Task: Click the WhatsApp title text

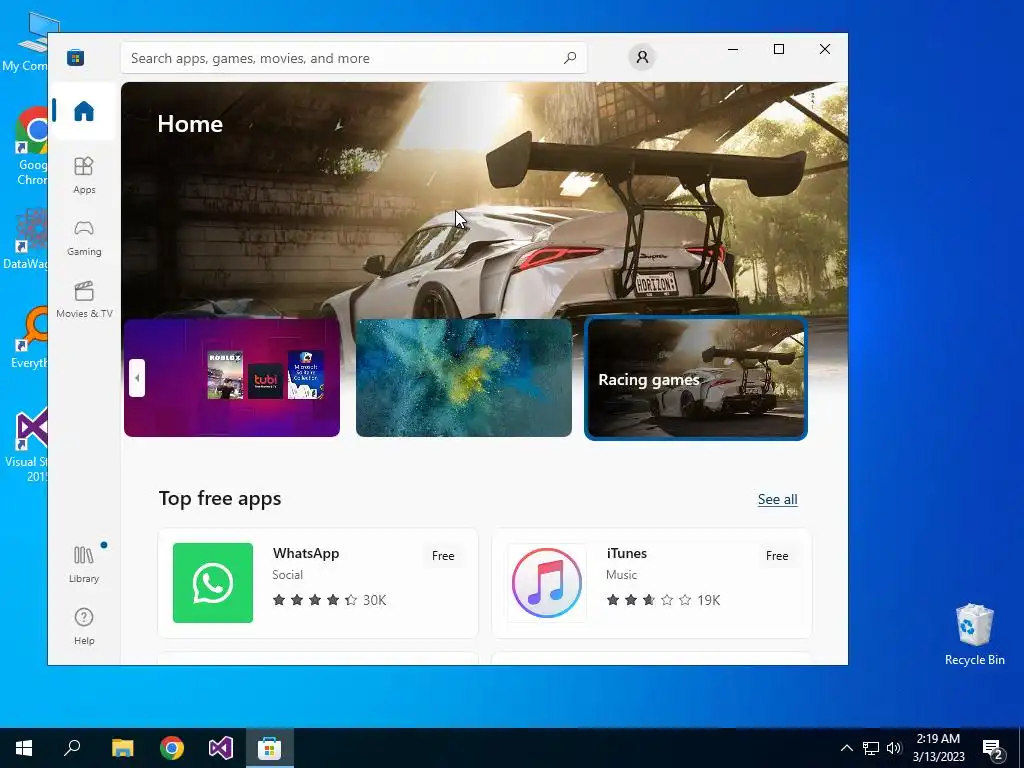Action: click(306, 553)
